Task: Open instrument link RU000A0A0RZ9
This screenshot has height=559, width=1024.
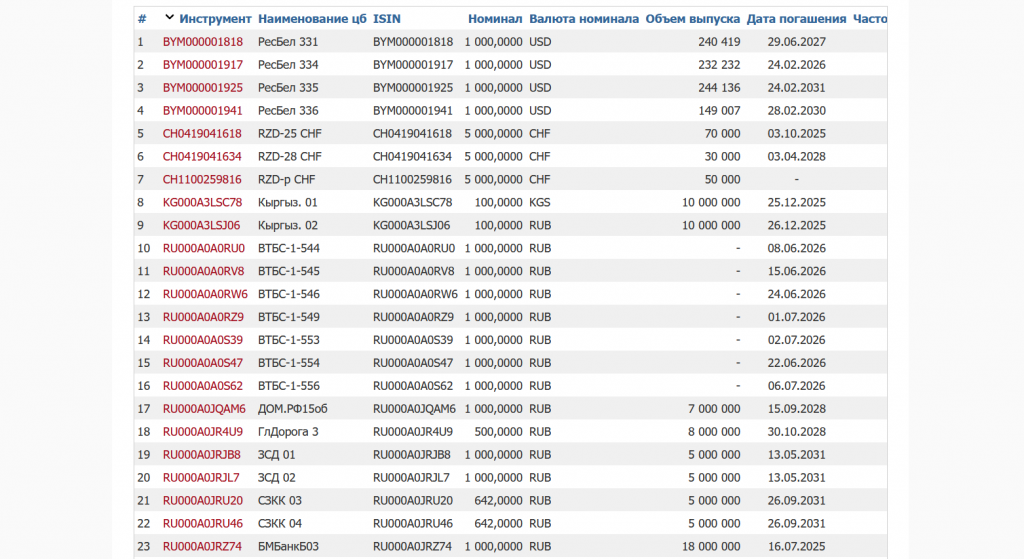Action: point(203,317)
